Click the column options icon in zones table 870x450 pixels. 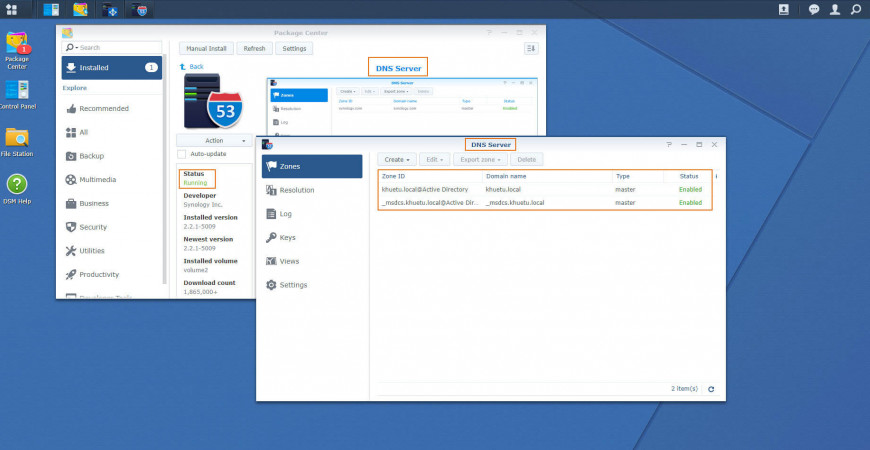716,176
